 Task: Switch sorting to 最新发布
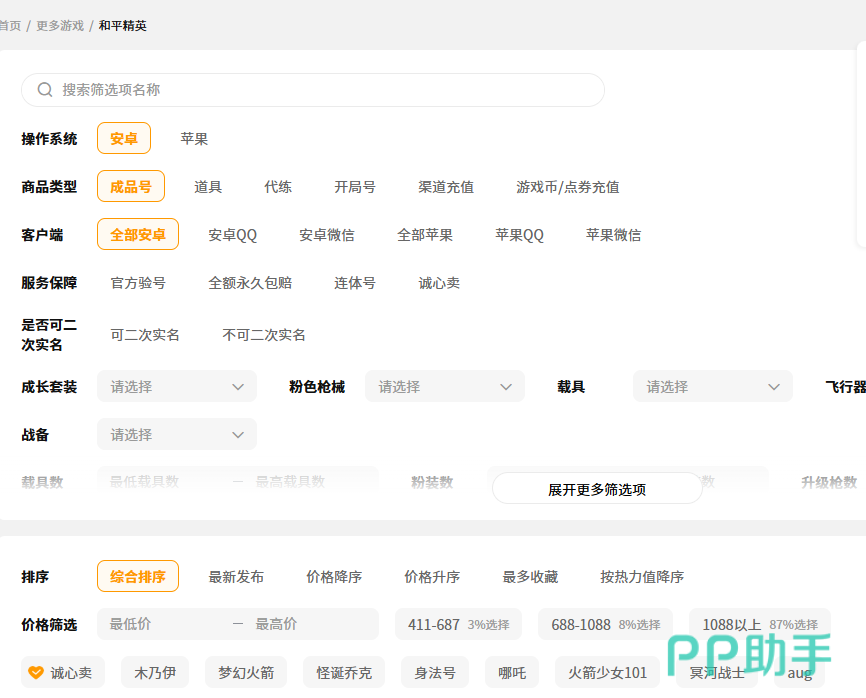click(x=236, y=577)
